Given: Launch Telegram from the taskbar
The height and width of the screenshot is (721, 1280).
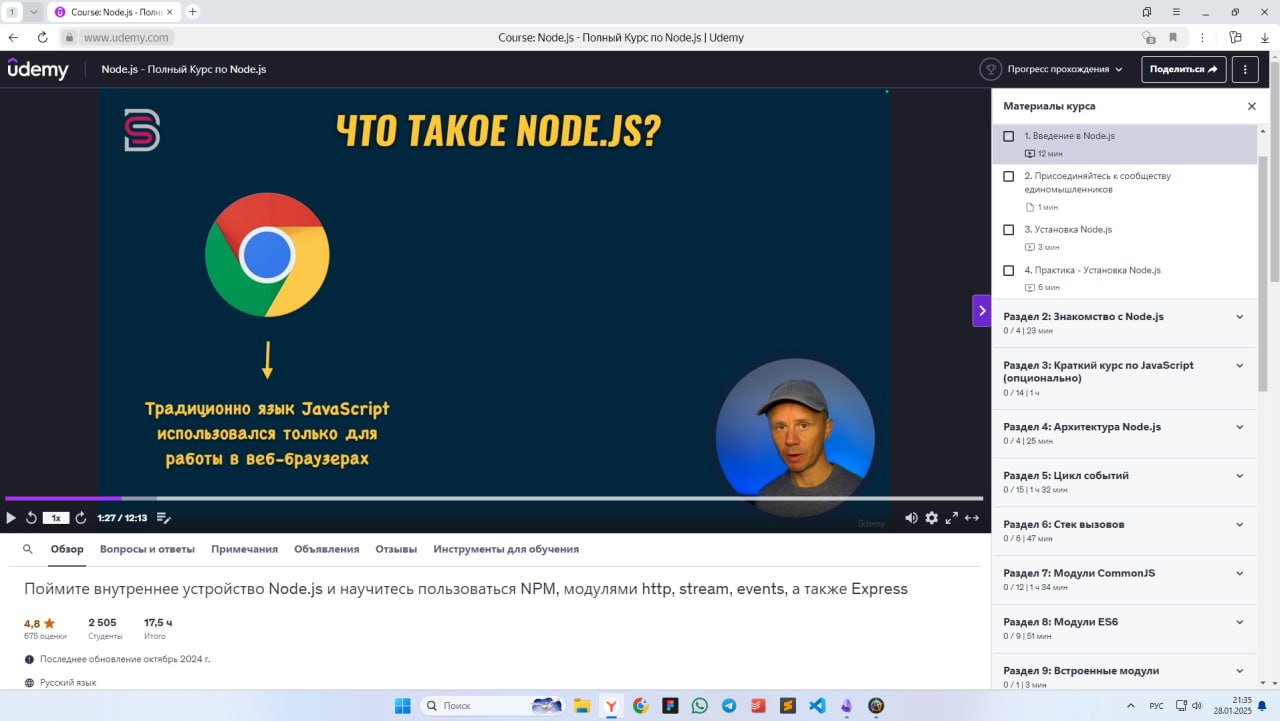Looking at the screenshot, I should point(729,705).
